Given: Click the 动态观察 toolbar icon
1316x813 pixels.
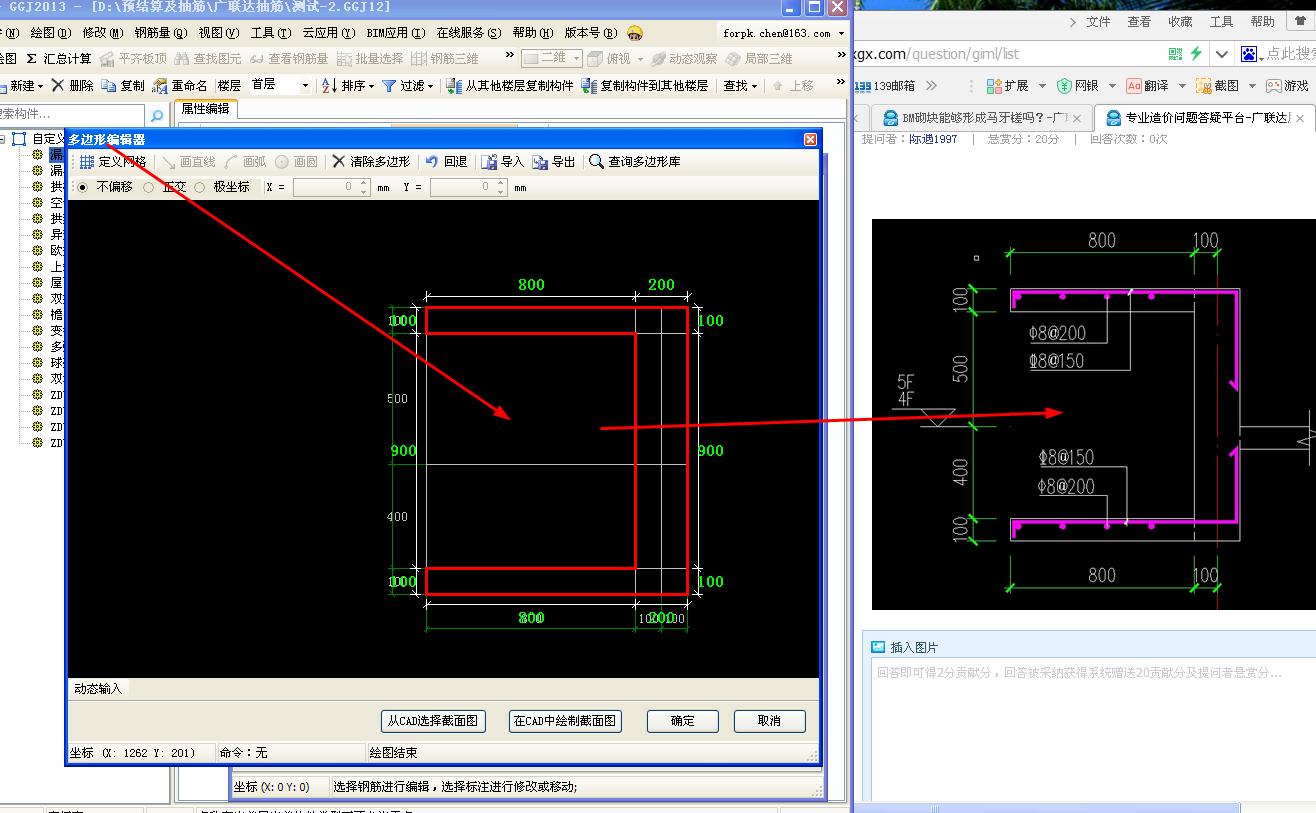Looking at the screenshot, I should [x=659, y=59].
